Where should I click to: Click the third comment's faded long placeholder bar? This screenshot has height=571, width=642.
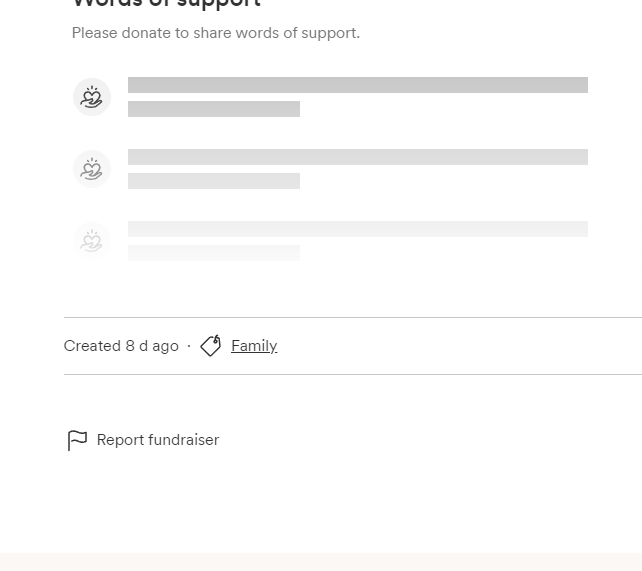pos(357,229)
